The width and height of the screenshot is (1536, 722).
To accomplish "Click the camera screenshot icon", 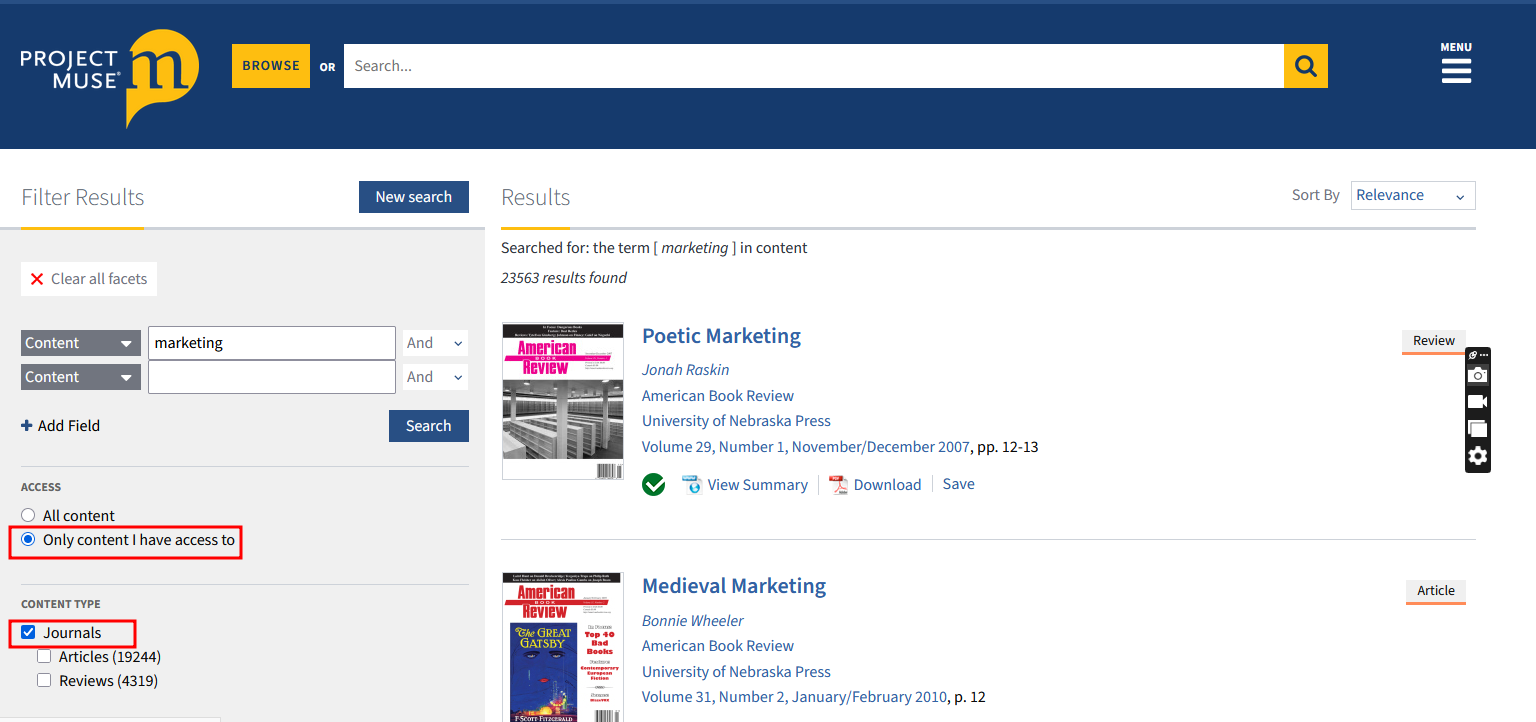I will (1477, 375).
